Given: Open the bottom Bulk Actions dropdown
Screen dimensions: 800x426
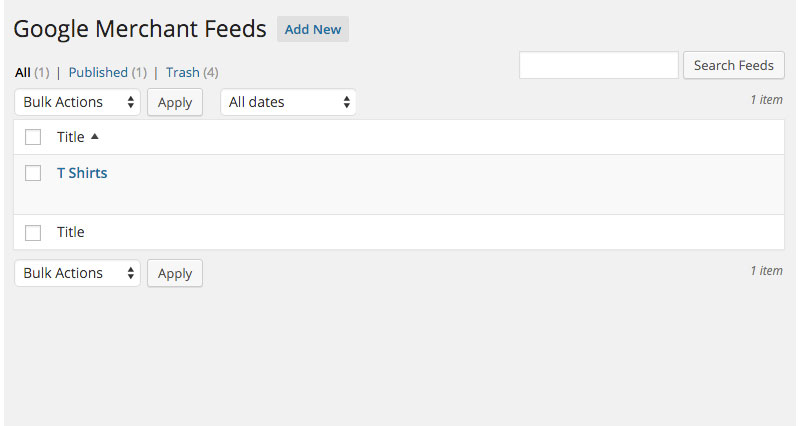Looking at the screenshot, I should pyautogui.click(x=78, y=273).
